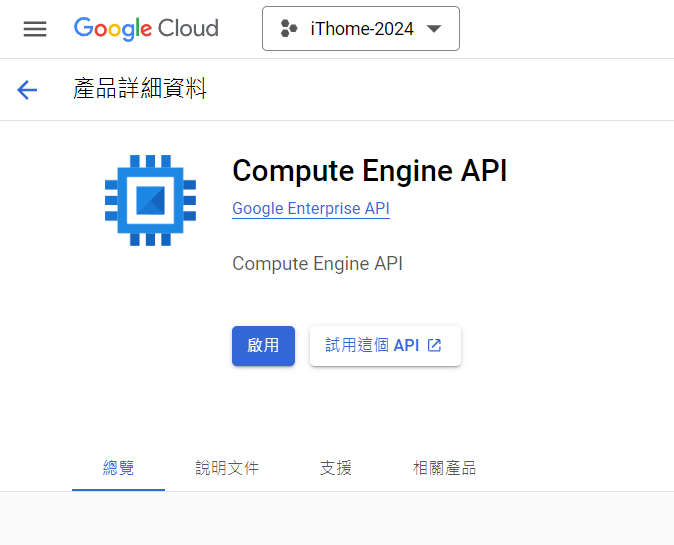Open the Google Enterprise API link

[311, 208]
